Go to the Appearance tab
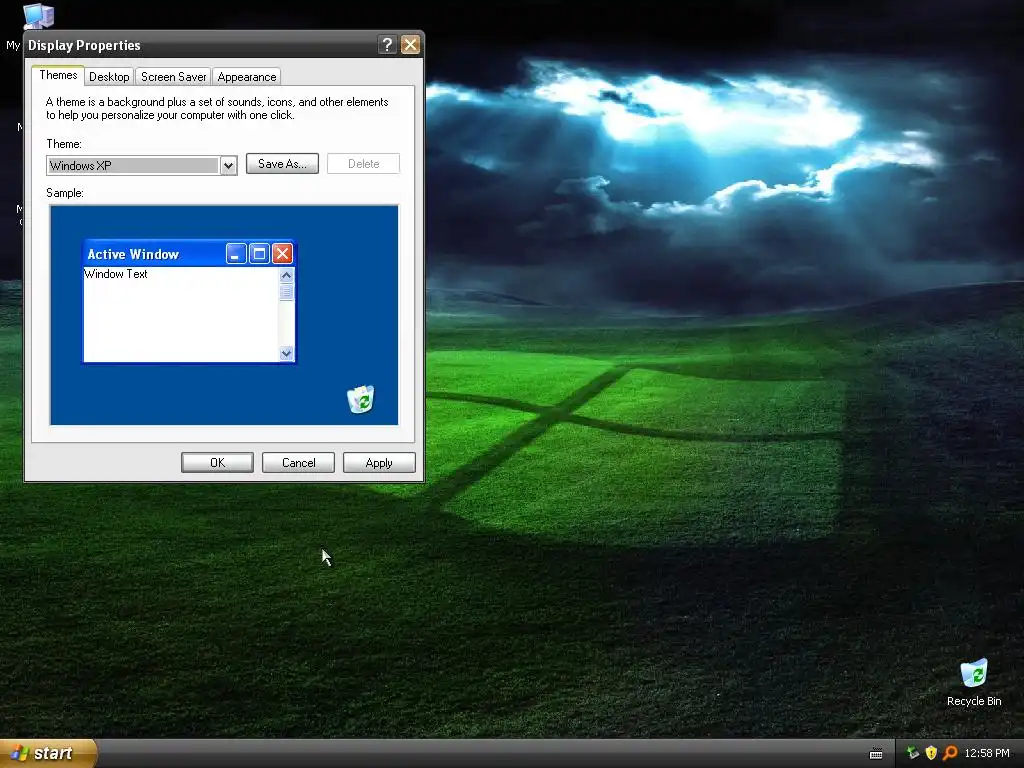Viewport: 1024px width, 768px height. (247, 77)
